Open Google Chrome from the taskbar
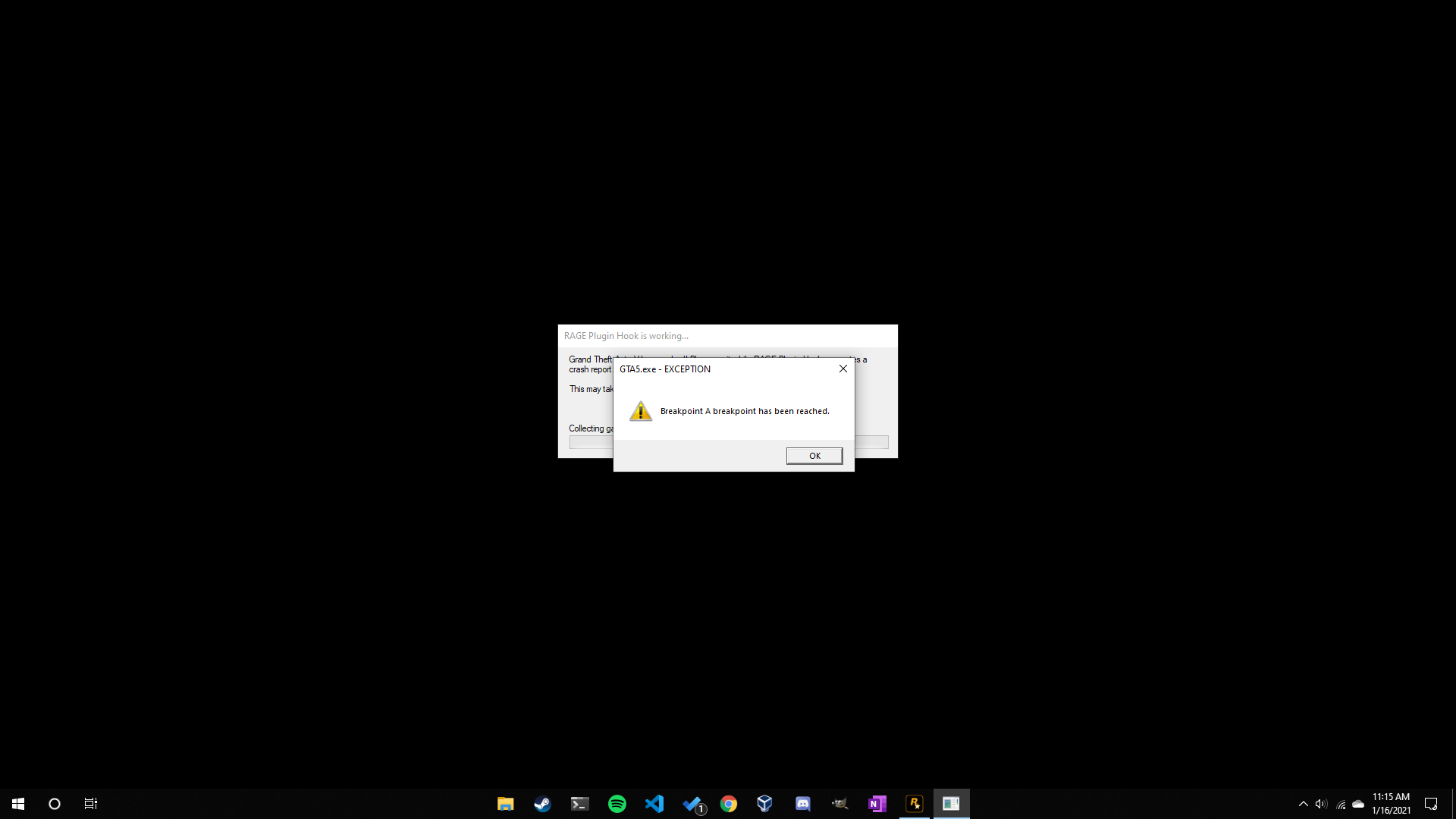This screenshot has width=1456, height=819. [729, 804]
